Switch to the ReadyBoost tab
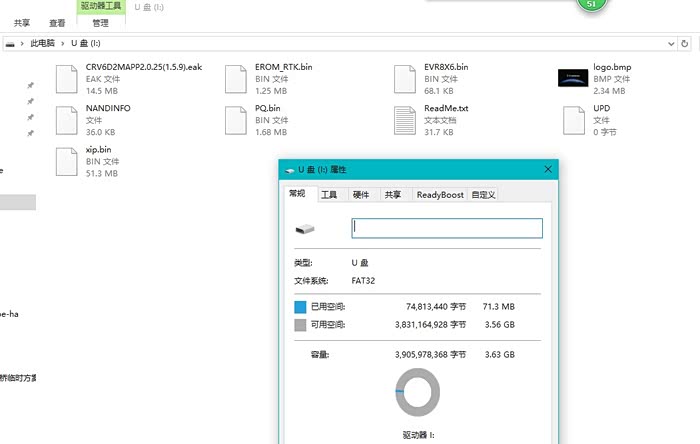Image resolution: width=700 pixels, height=444 pixels. coord(440,195)
